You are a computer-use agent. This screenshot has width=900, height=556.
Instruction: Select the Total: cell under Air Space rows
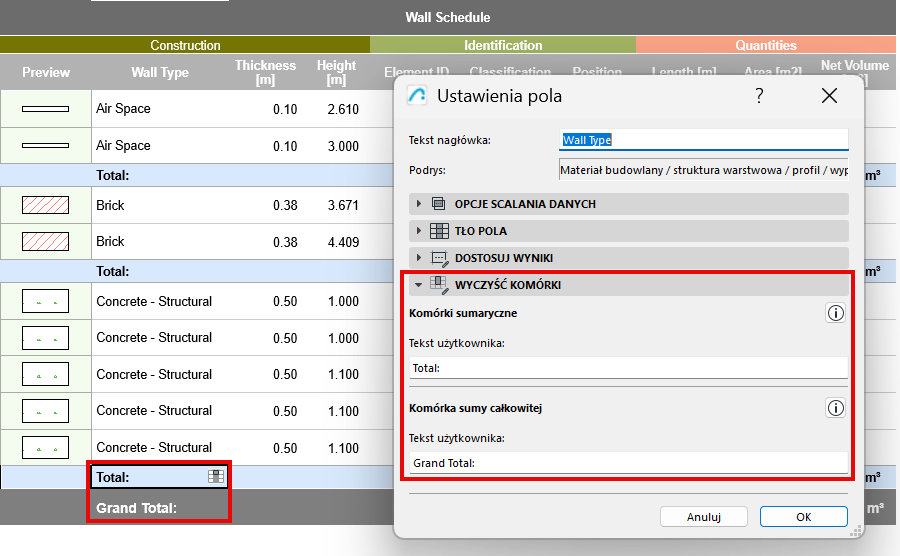click(x=160, y=175)
